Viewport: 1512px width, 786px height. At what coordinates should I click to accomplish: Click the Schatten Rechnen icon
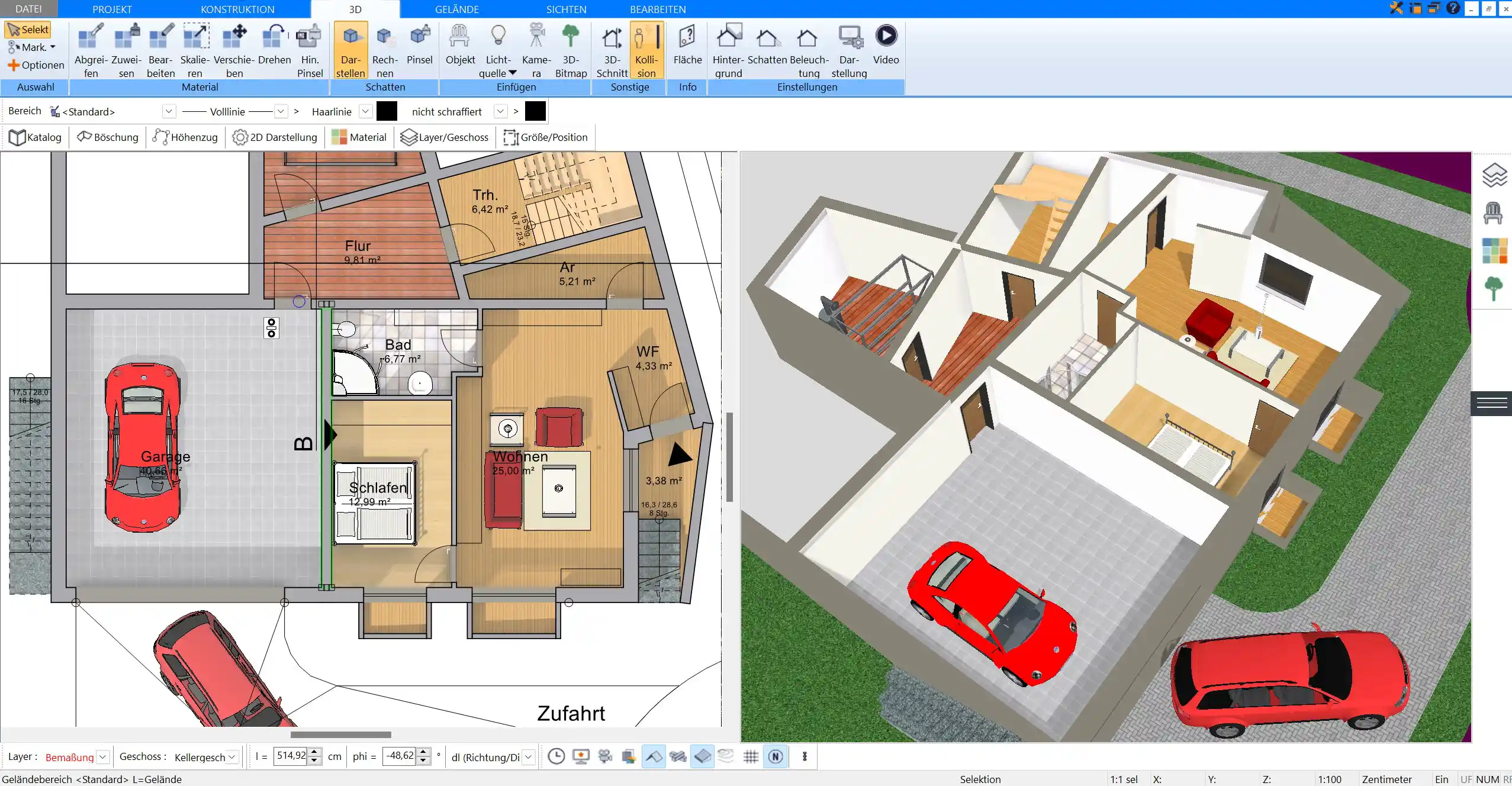385,50
